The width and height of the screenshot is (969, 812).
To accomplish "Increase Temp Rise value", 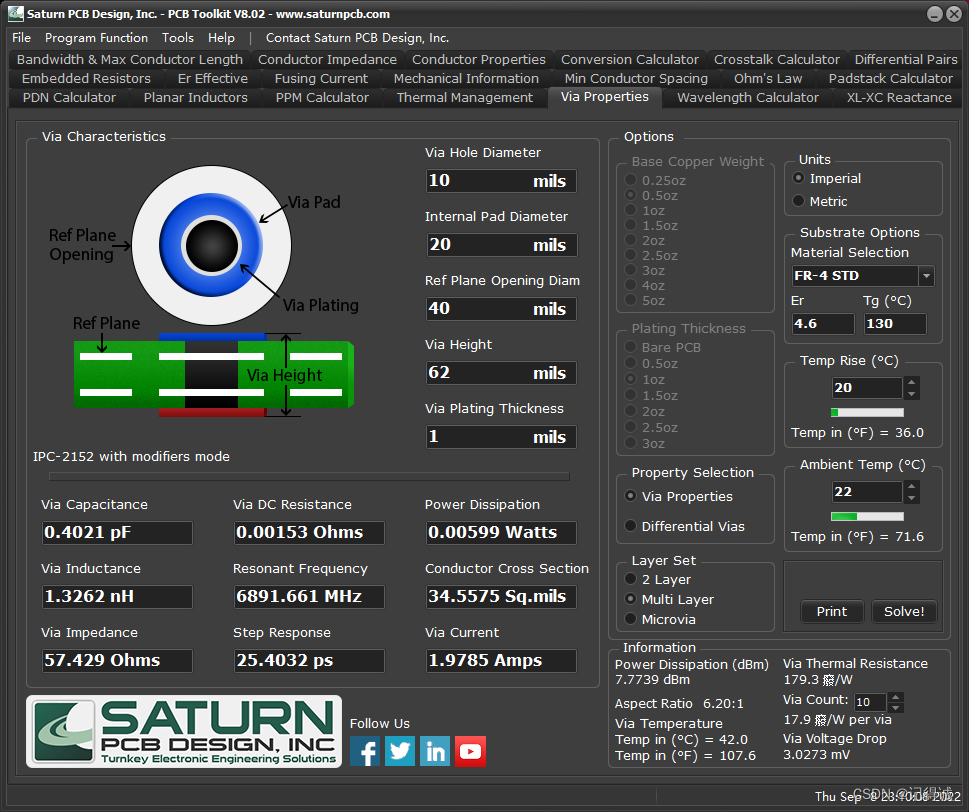I will point(912,382).
